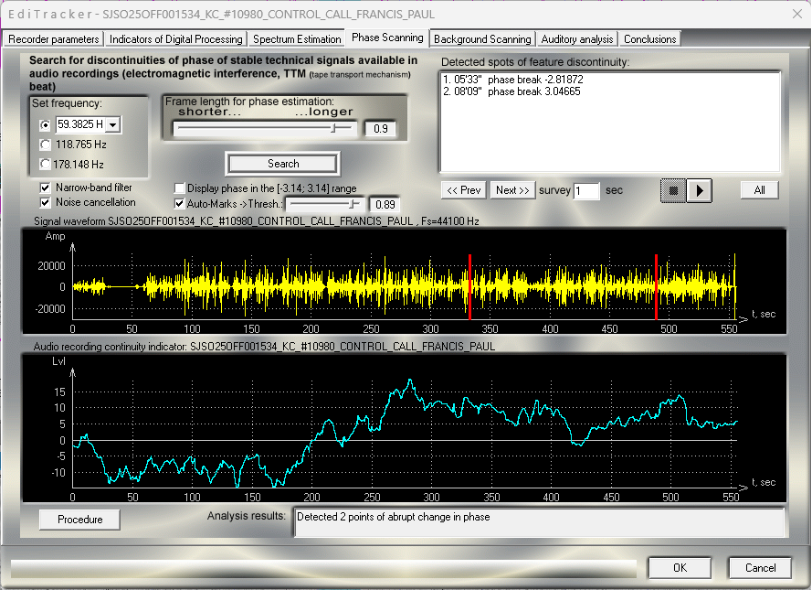The height and width of the screenshot is (590, 811).
Task: Switch to the Spectrum Estimation tab
Action: [x=297, y=39]
